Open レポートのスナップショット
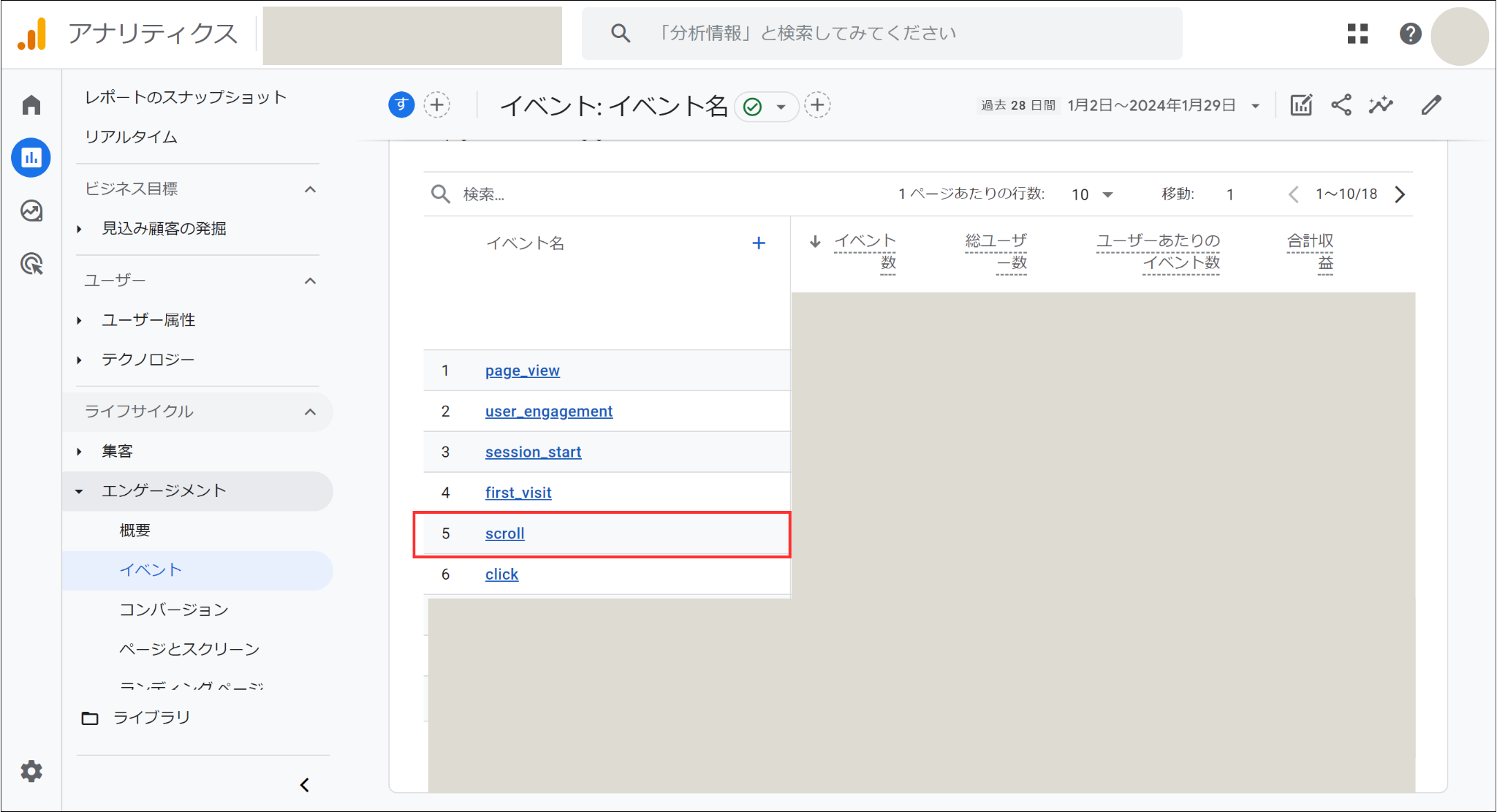This screenshot has height=812, width=1497. (186, 97)
